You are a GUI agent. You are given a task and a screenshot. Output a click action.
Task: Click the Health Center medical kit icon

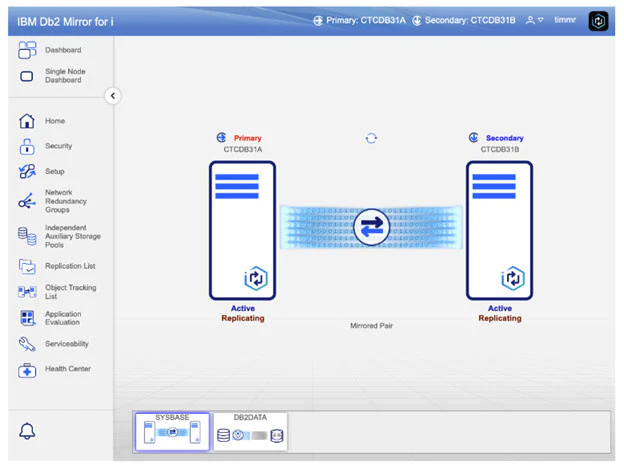tap(27, 370)
